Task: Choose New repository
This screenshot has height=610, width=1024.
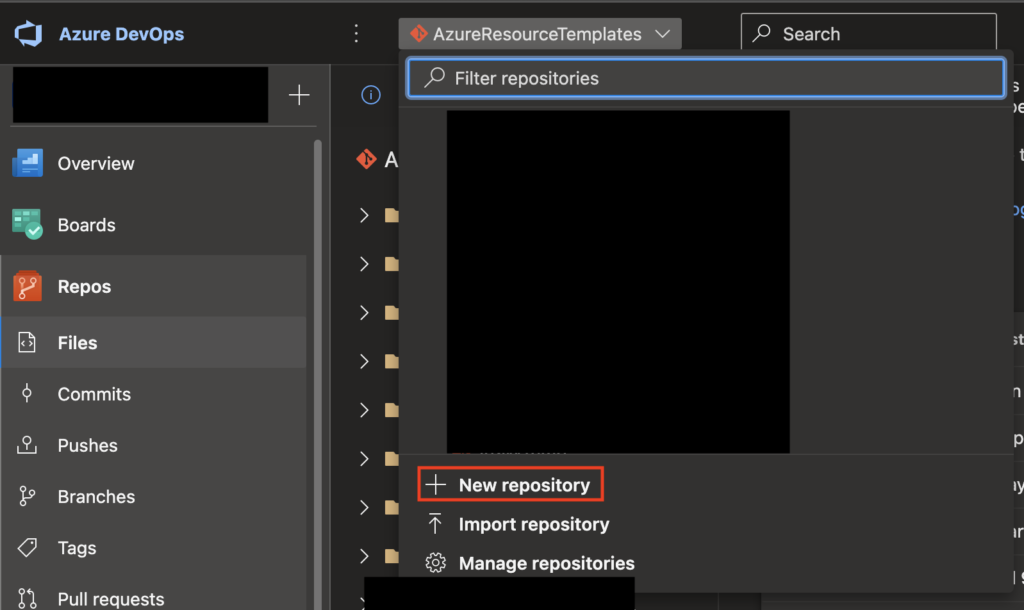Action: click(511, 485)
